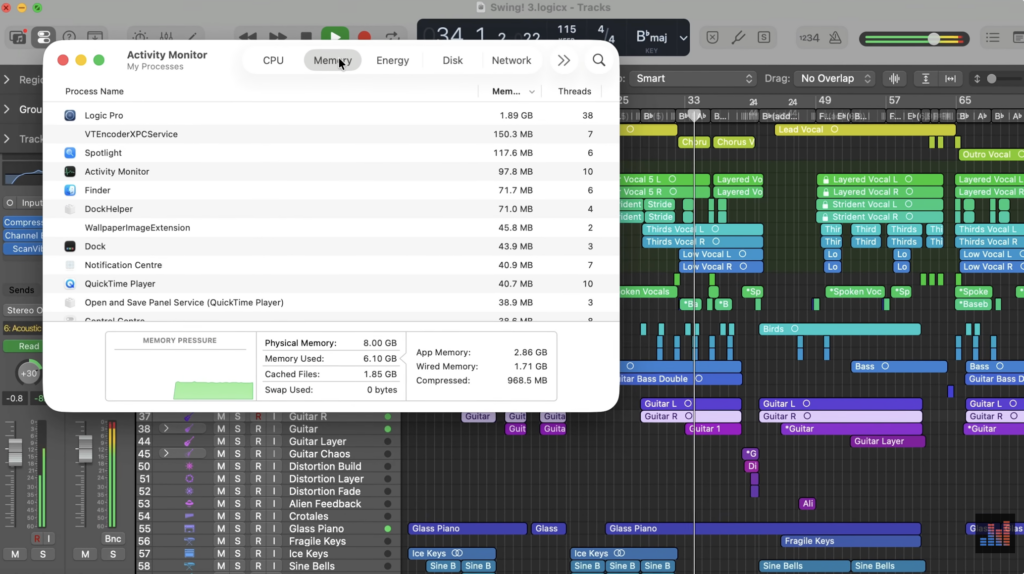1024x574 pixels.
Task: Click the Tuner icon in Logic toolbar
Action: [x=738, y=37]
